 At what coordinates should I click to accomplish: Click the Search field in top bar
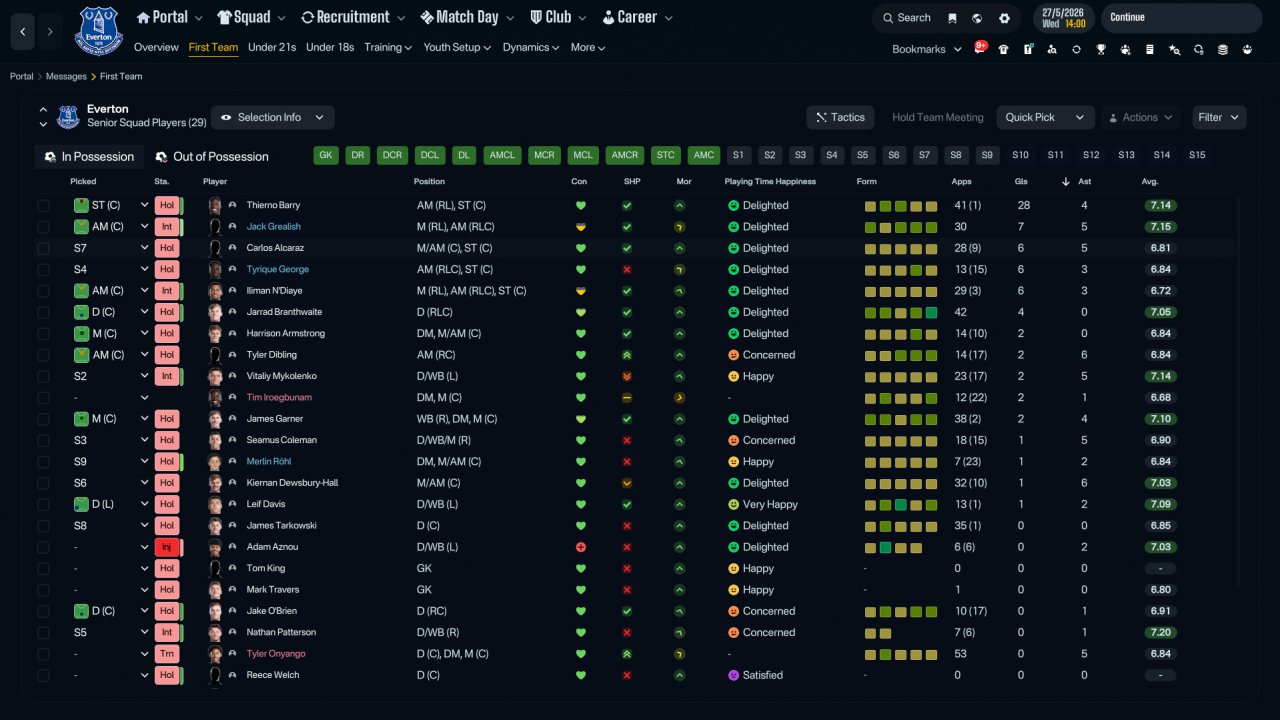[906, 18]
